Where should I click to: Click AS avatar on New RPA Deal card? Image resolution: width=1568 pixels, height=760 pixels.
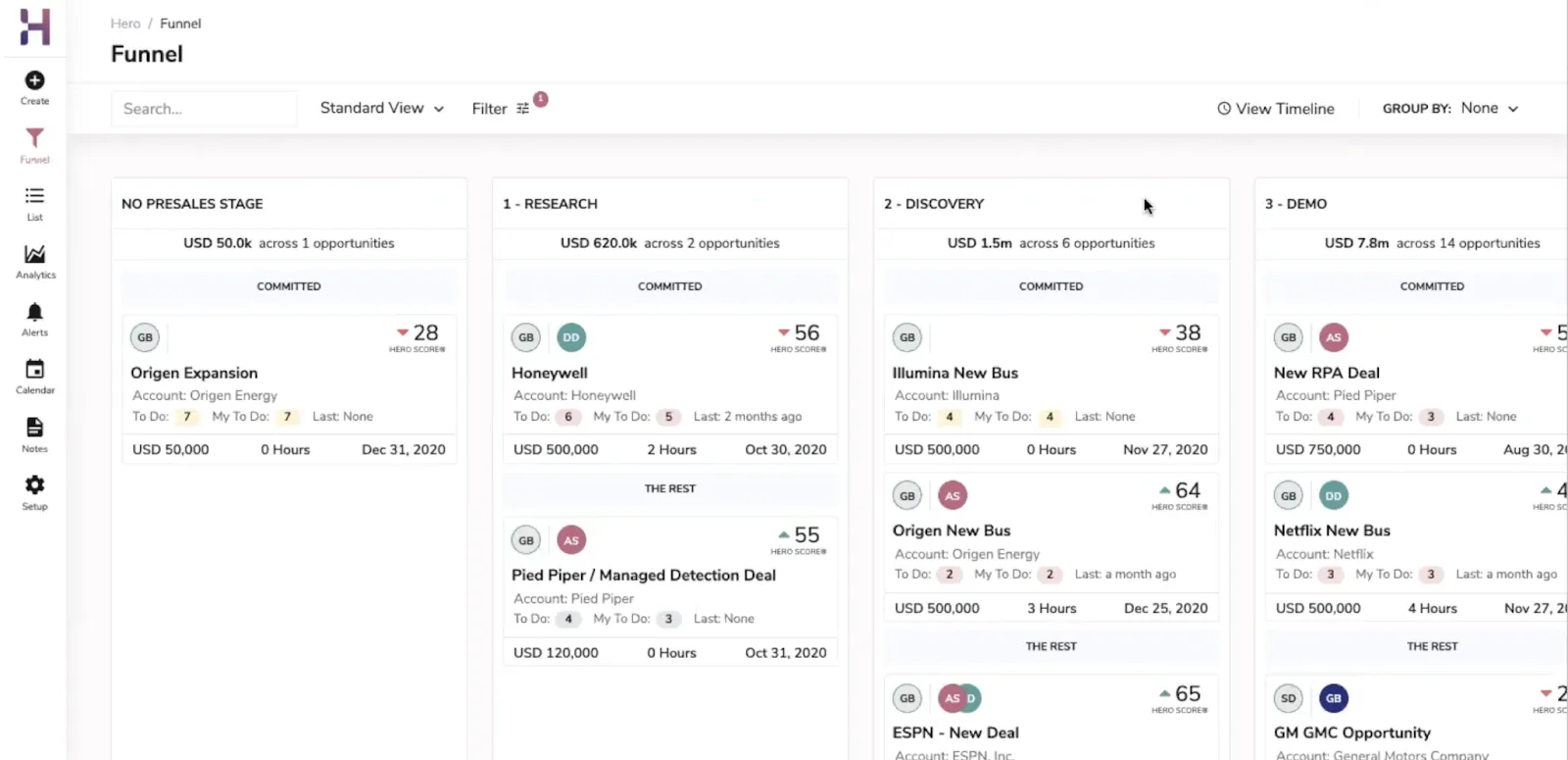[x=1334, y=337]
